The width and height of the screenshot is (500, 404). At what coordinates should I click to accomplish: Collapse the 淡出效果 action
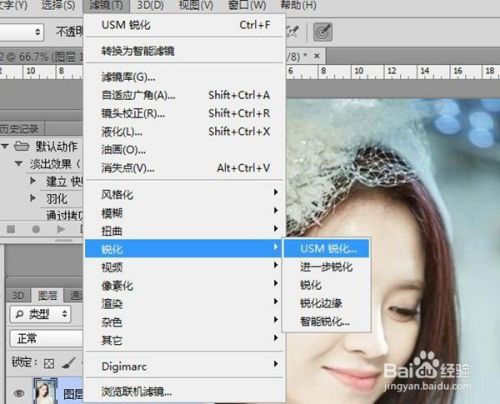tap(19, 164)
